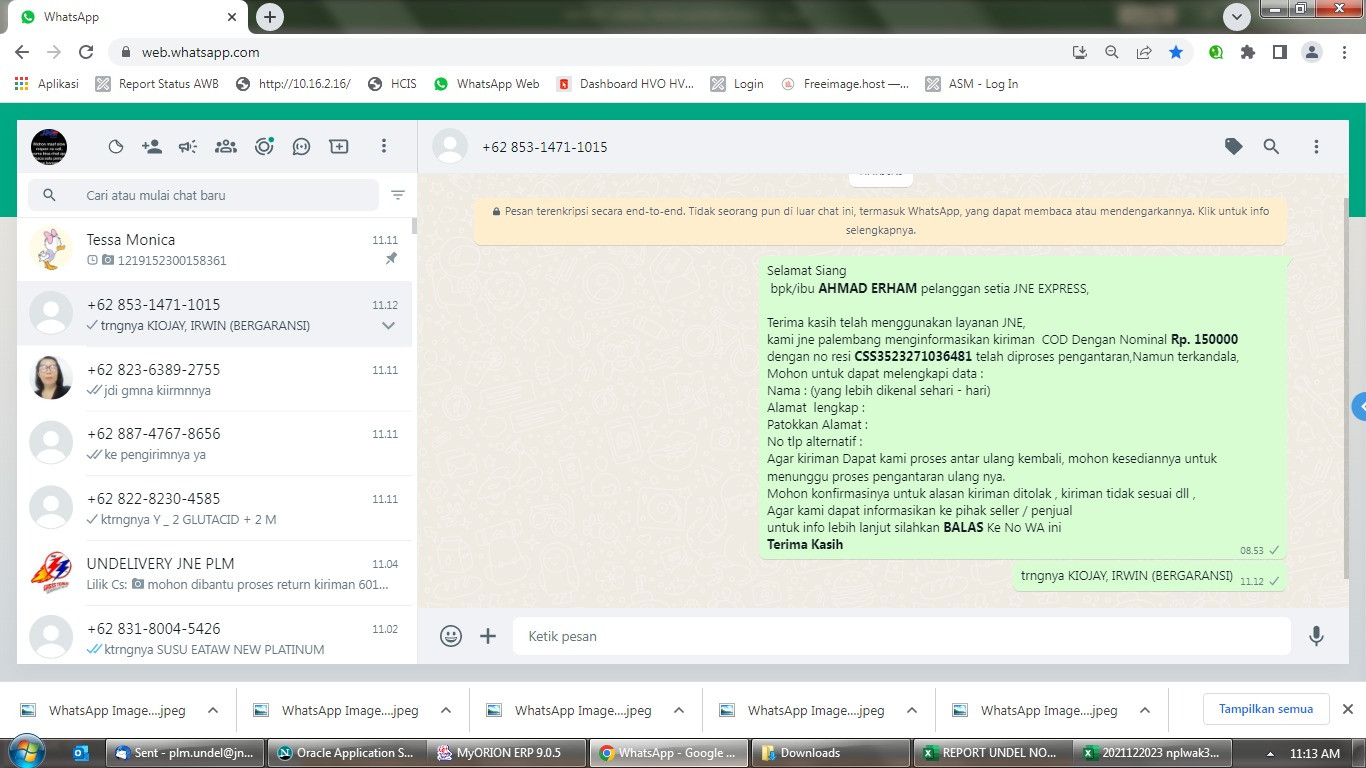Expand options for last WhatsApp Image download

pyautogui.click(x=1145, y=710)
